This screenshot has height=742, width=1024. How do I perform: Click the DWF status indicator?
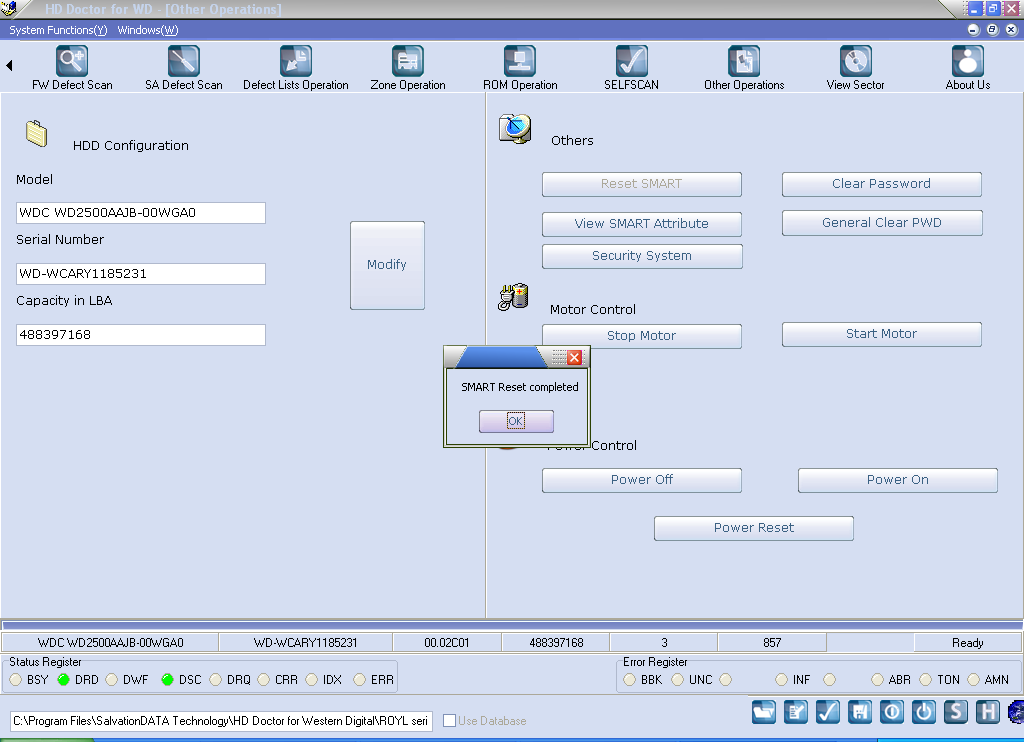(112, 680)
